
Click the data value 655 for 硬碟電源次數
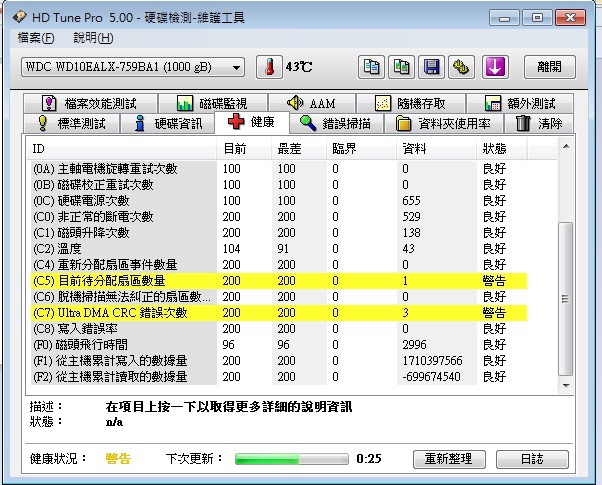[411, 200]
